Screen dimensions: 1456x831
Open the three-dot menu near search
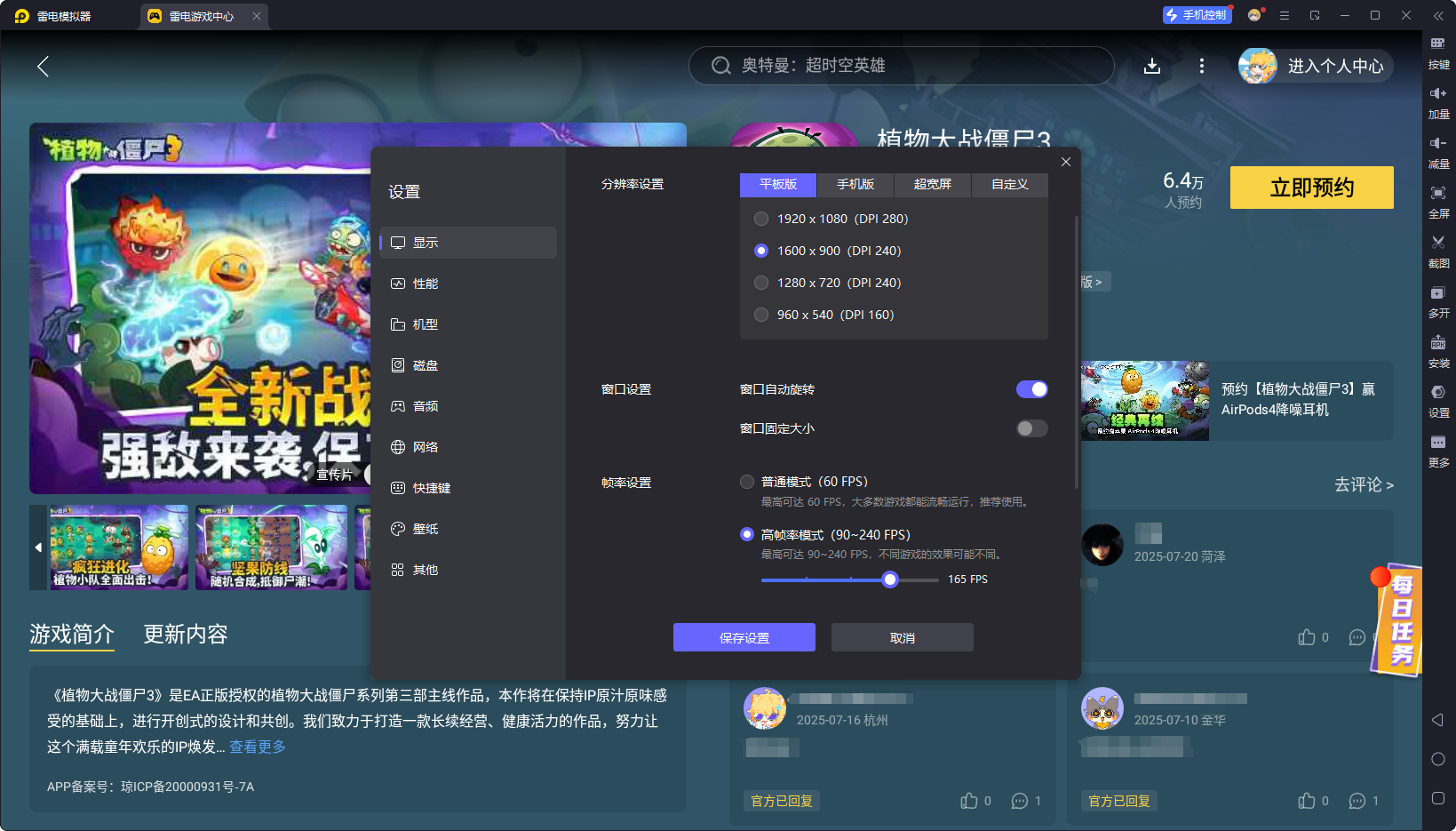click(1202, 66)
